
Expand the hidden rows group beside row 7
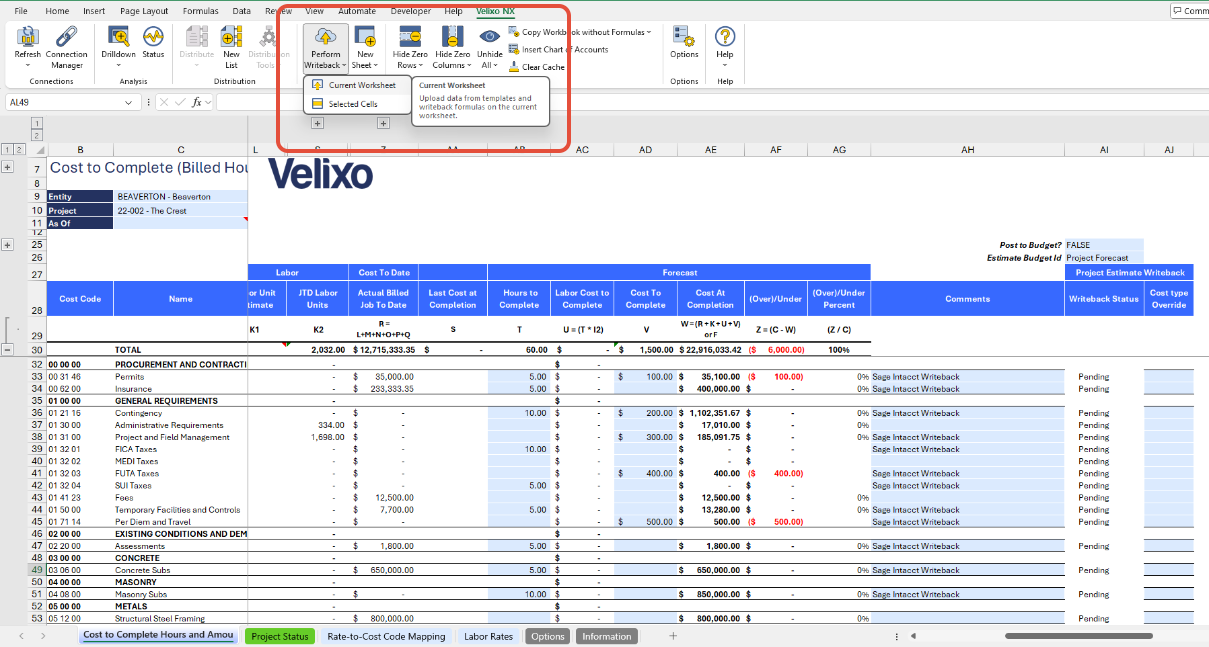(8, 167)
